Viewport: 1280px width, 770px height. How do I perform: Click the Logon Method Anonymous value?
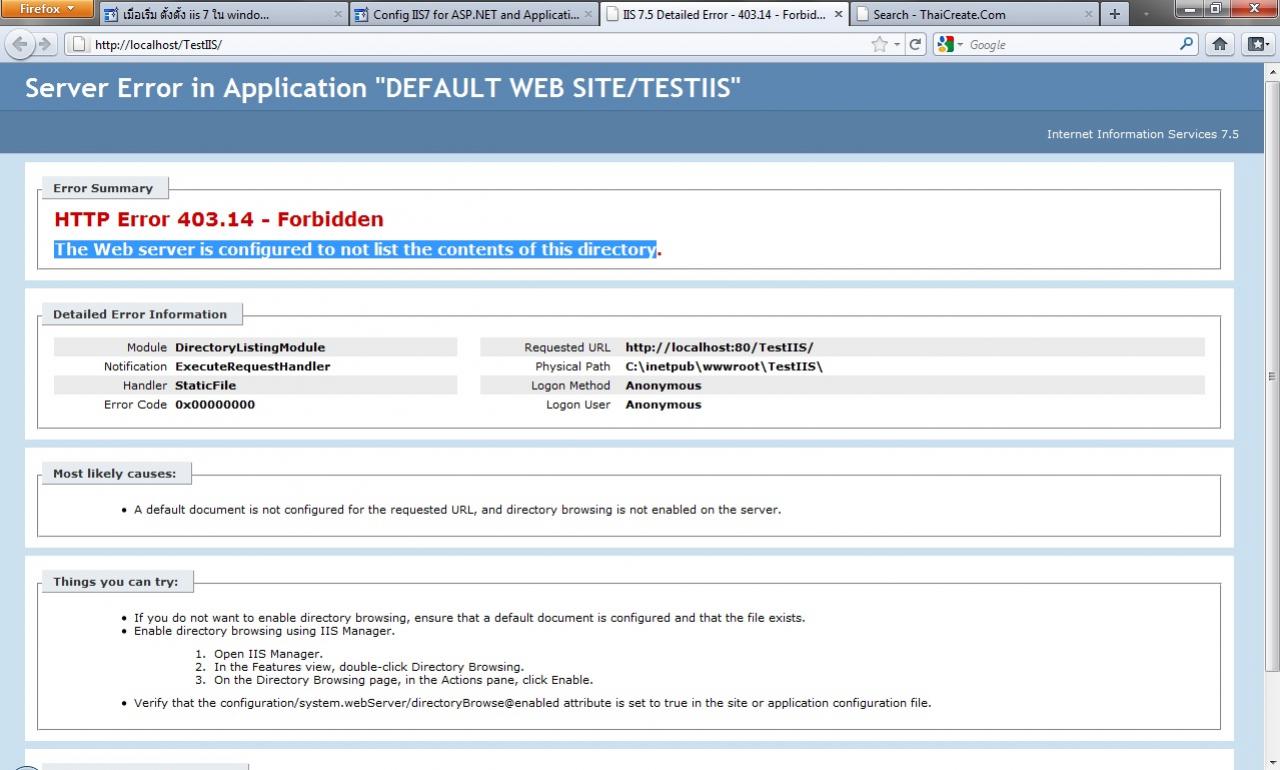coord(663,385)
